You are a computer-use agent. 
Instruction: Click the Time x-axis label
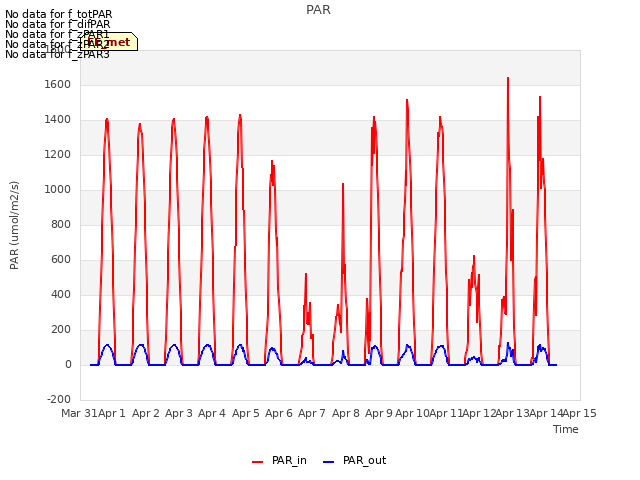click(566, 429)
